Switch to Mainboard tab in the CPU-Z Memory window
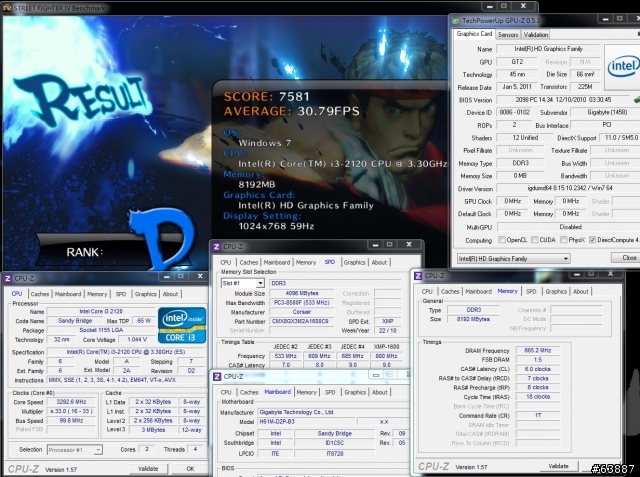Viewport: 640px width, 477px height. 478,291
